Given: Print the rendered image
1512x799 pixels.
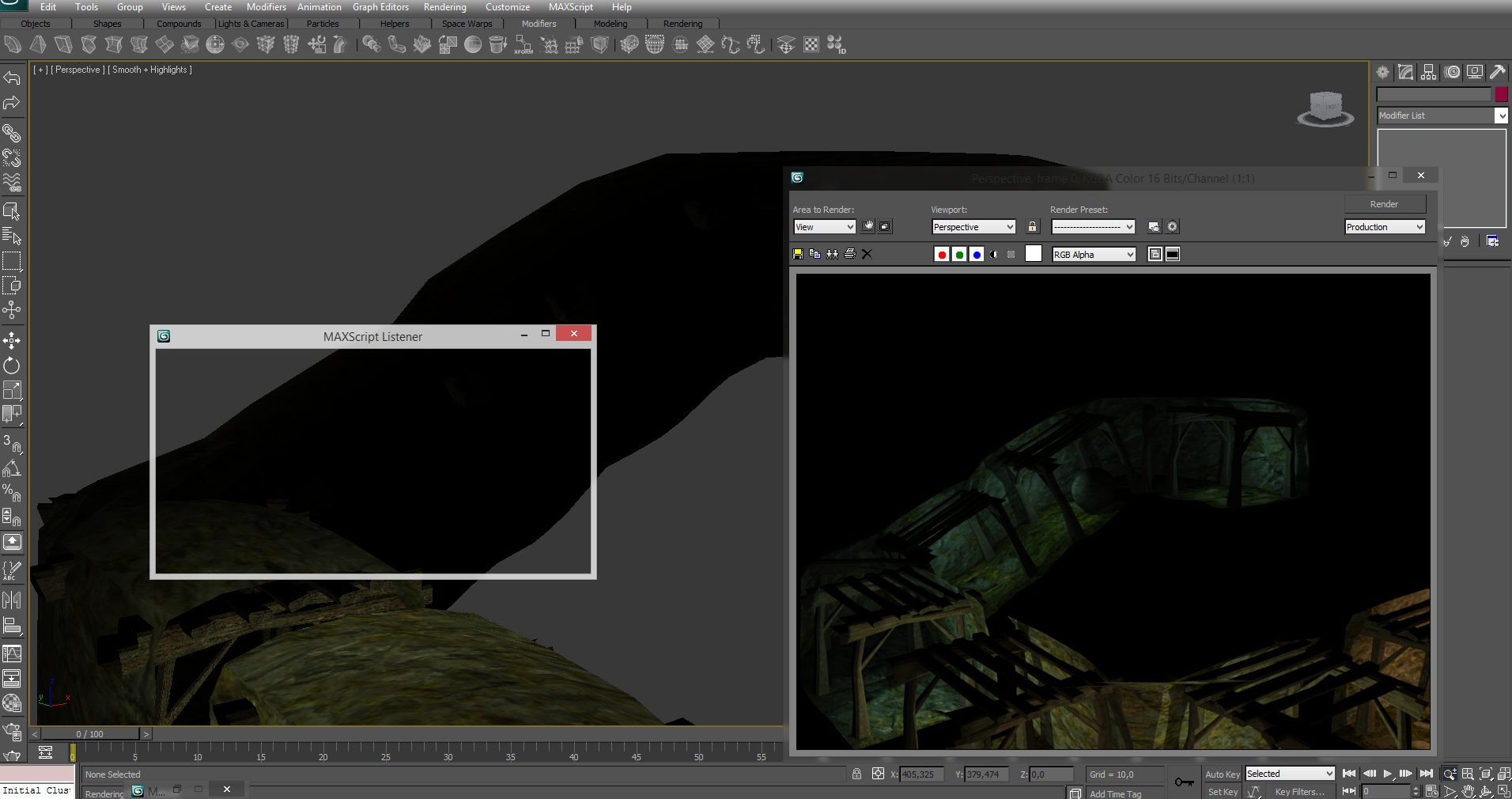Looking at the screenshot, I should point(850,254).
